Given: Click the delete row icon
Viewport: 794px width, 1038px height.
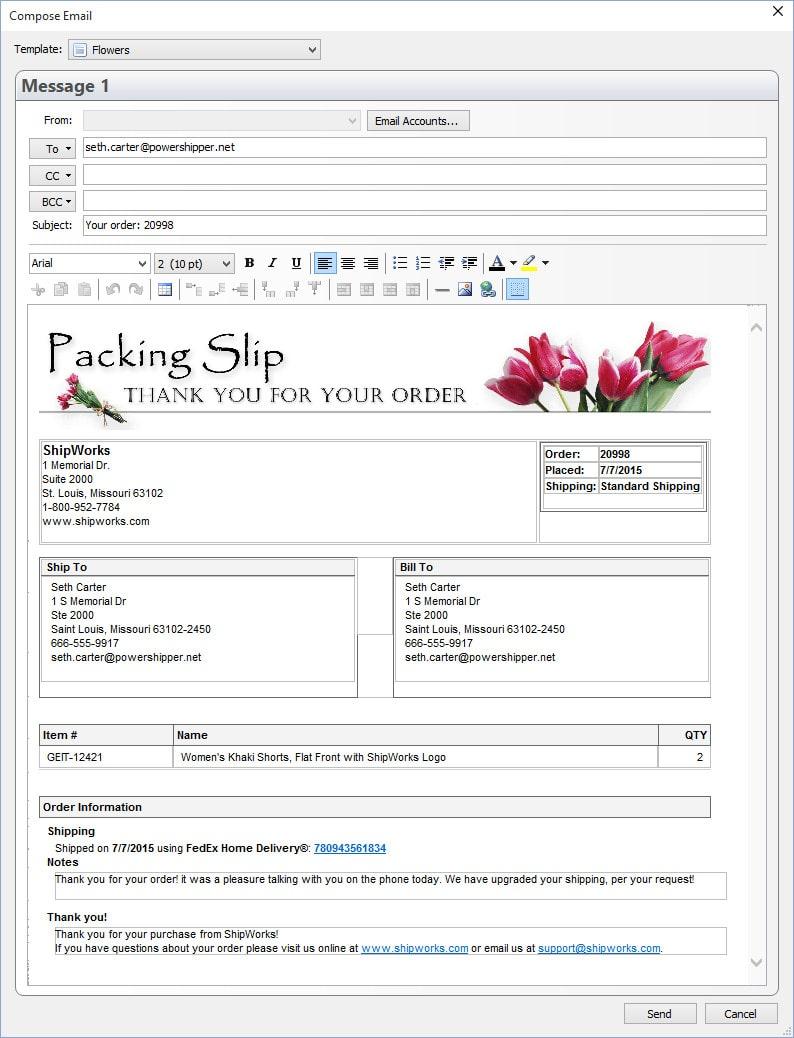Looking at the screenshot, I should (x=240, y=289).
